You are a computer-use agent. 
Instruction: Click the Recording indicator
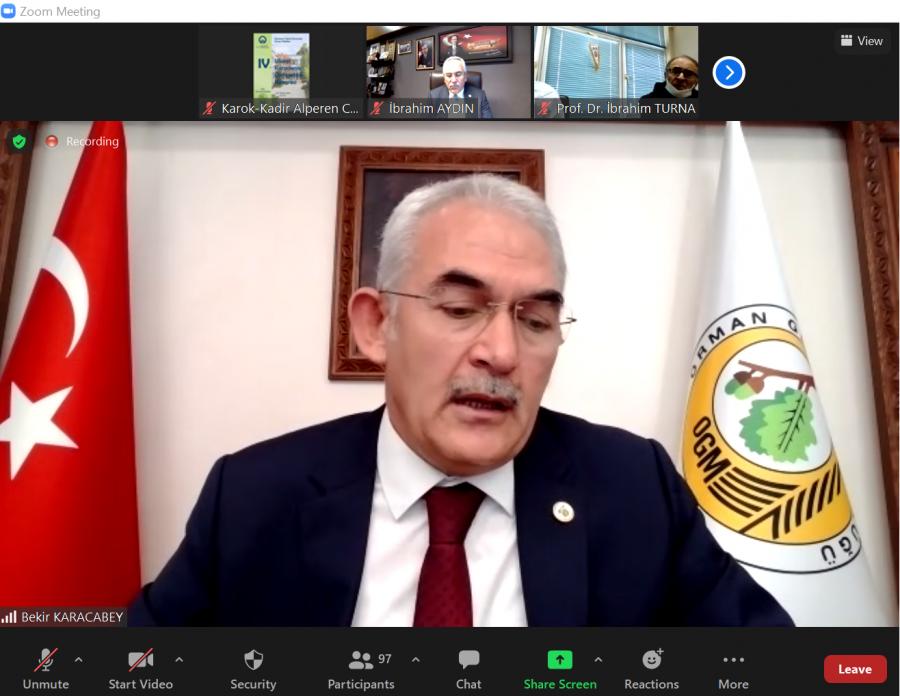tap(82, 141)
